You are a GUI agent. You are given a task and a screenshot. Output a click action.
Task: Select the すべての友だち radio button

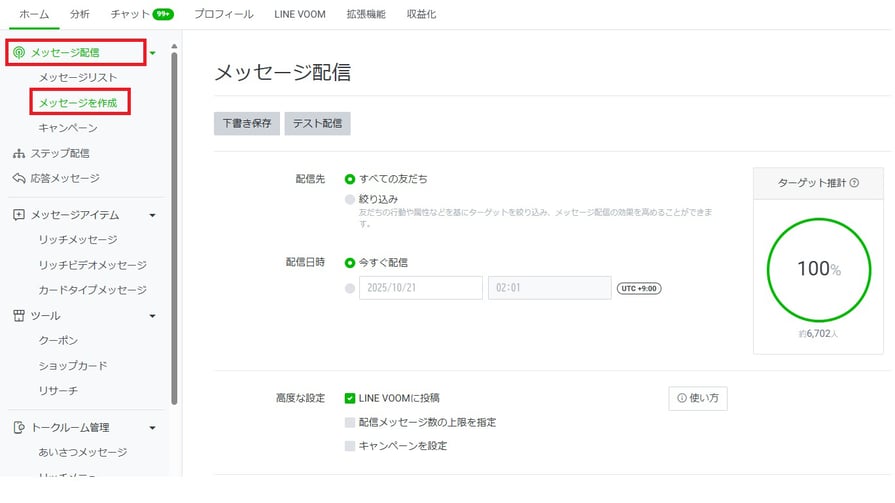(x=350, y=179)
